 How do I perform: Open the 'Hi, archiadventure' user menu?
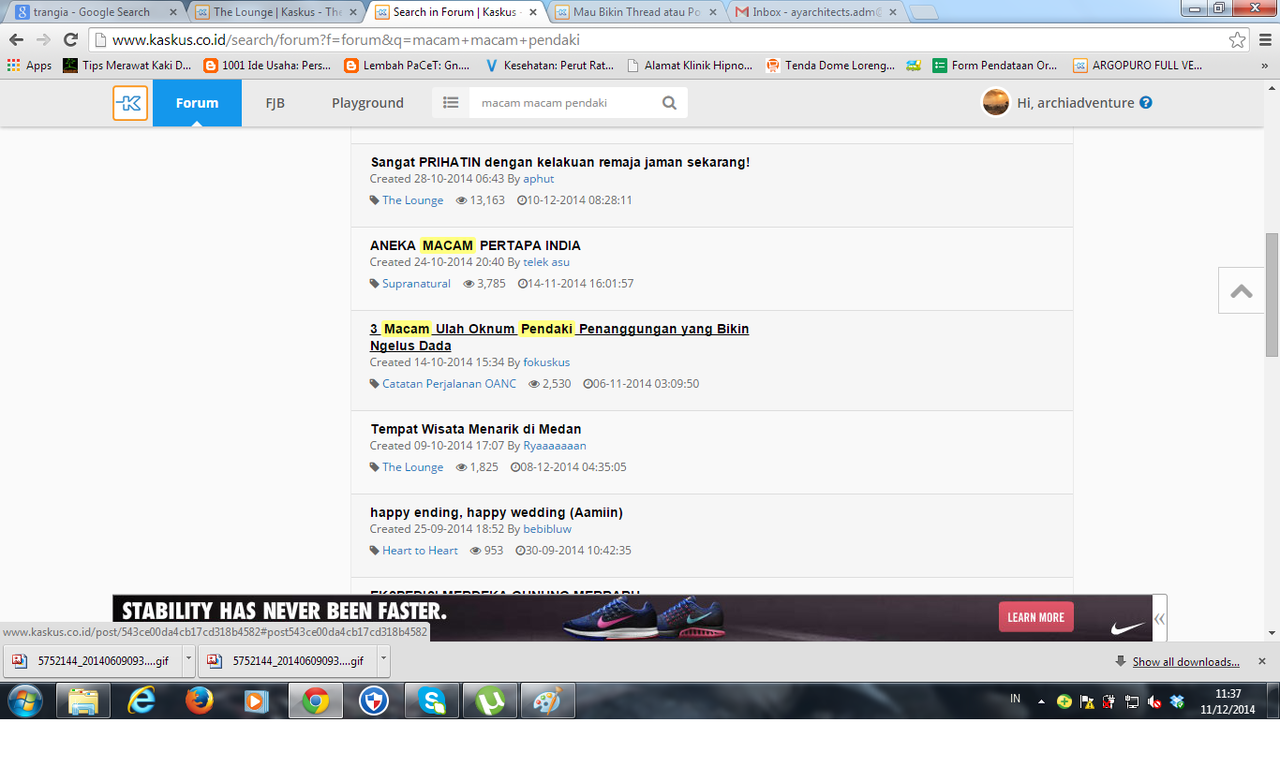1075,103
